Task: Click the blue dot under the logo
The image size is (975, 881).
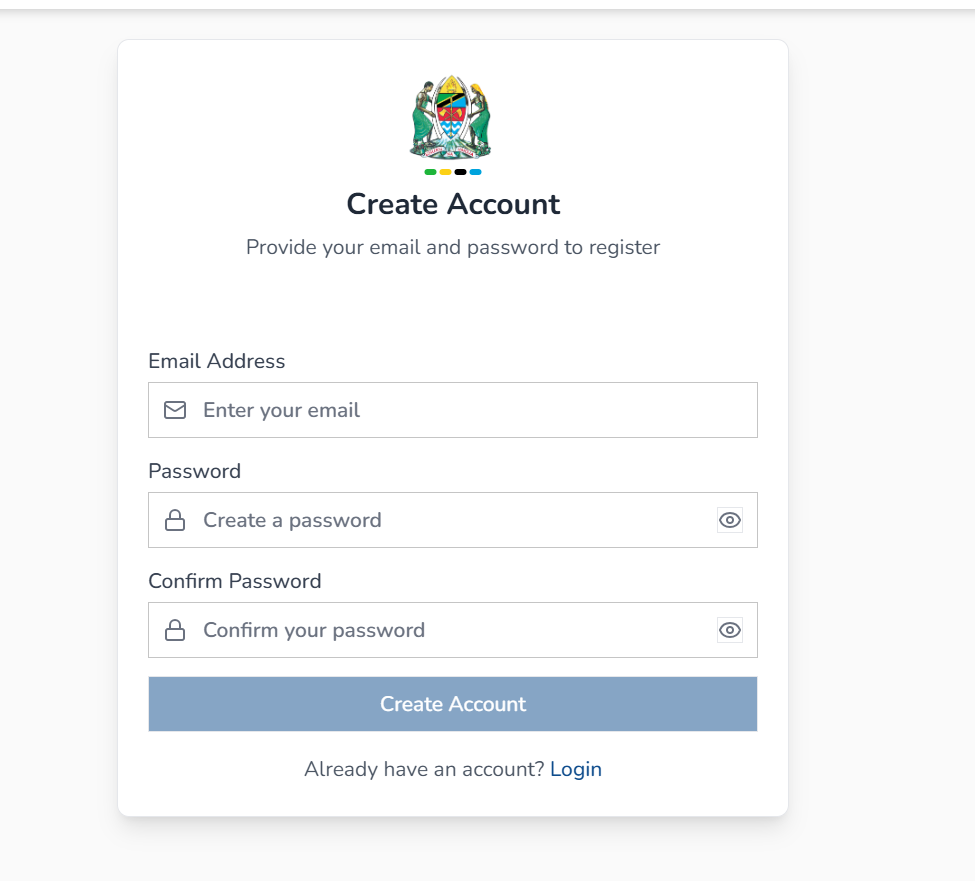Action: (475, 172)
